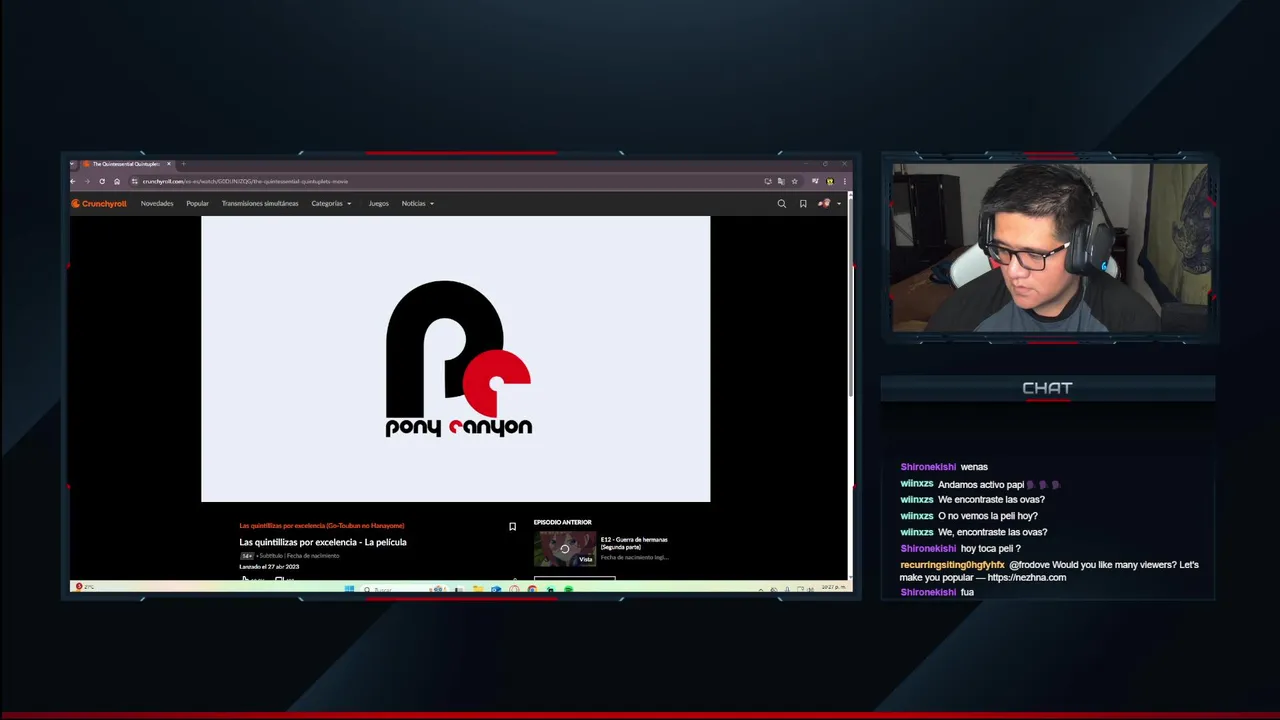Screen dimensions: 1280x720
Task: Open the tab search dropdown in Chrome
Action: click(x=72, y=164)
